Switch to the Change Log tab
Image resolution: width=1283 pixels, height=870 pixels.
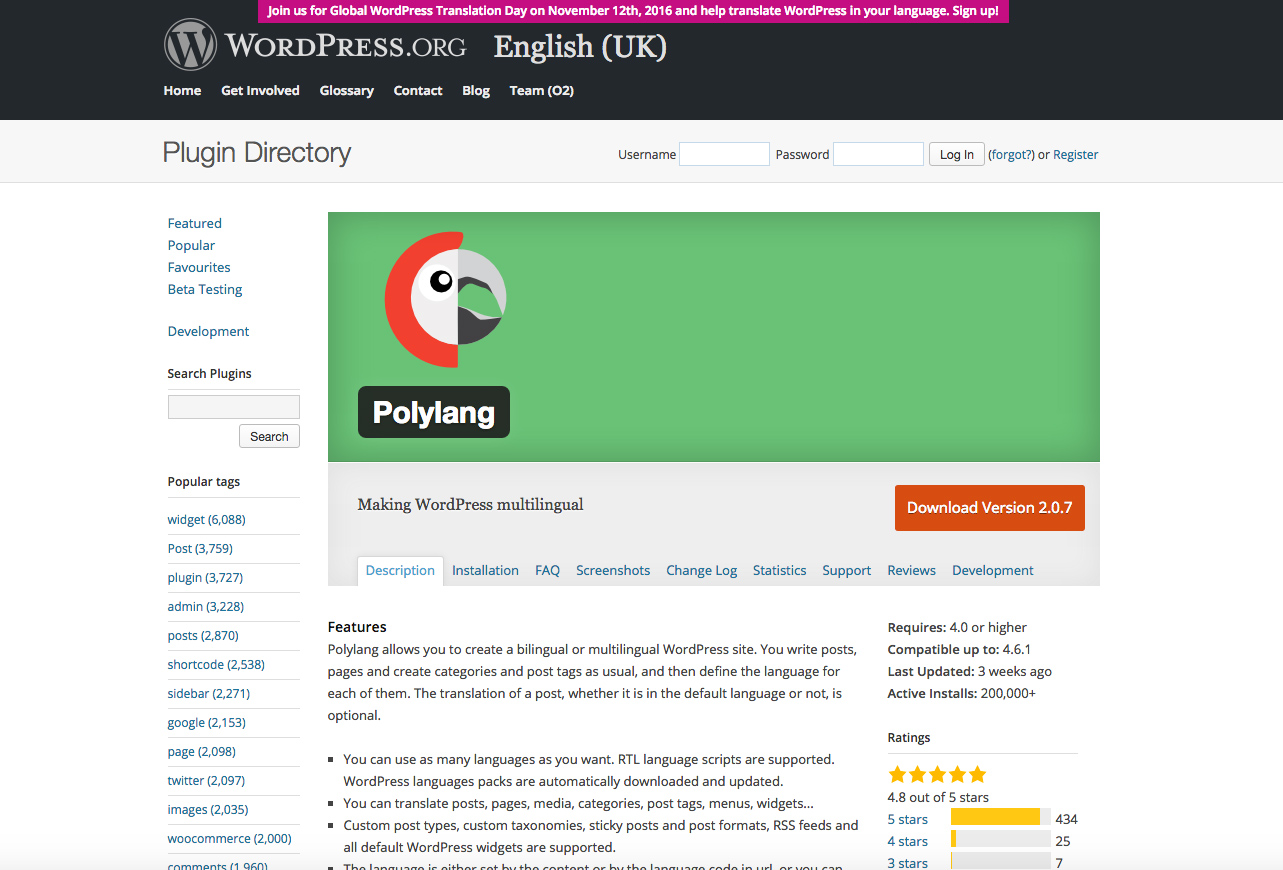point(701,570)
